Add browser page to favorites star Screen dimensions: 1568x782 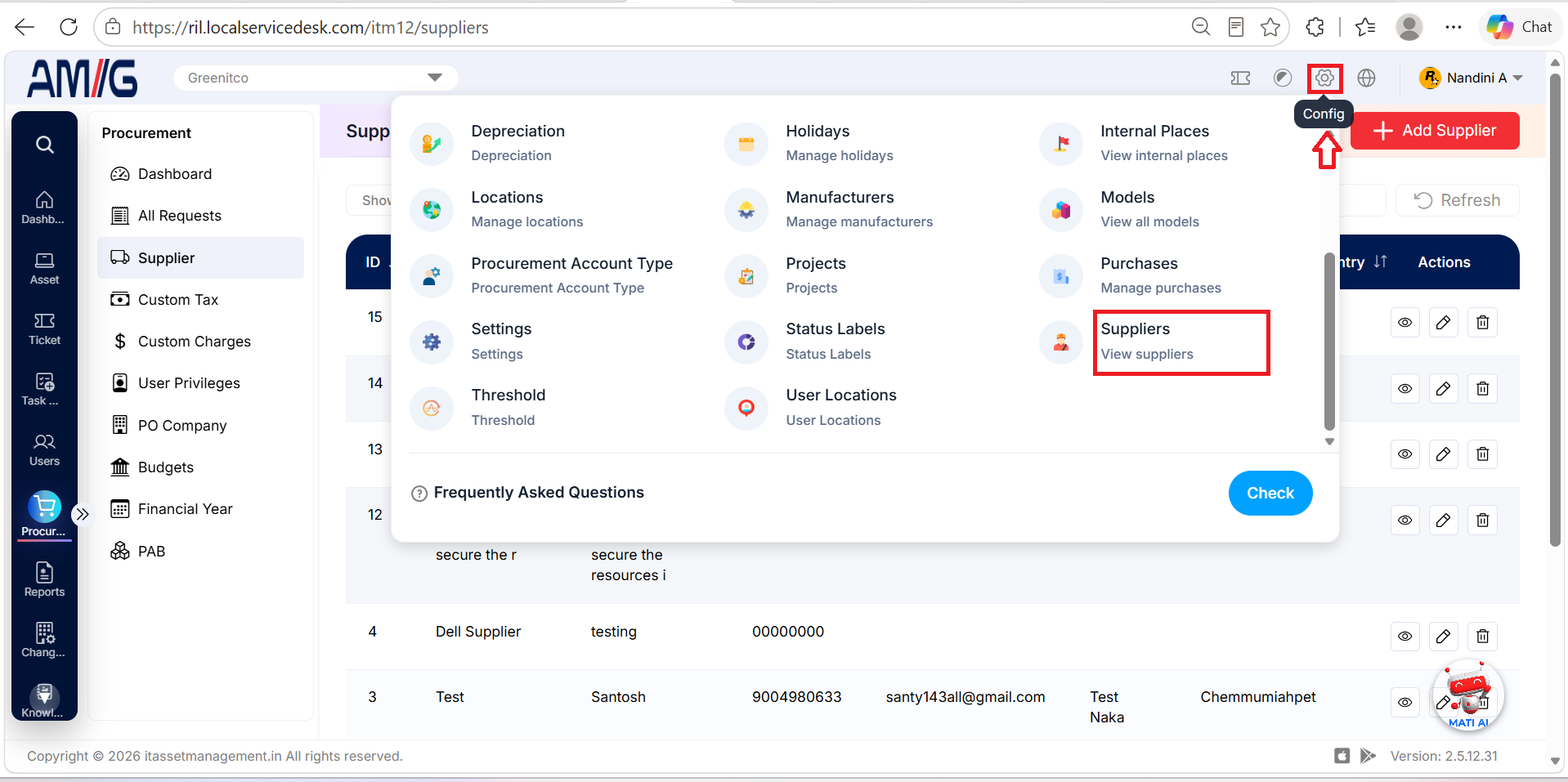click(1270, 28)
